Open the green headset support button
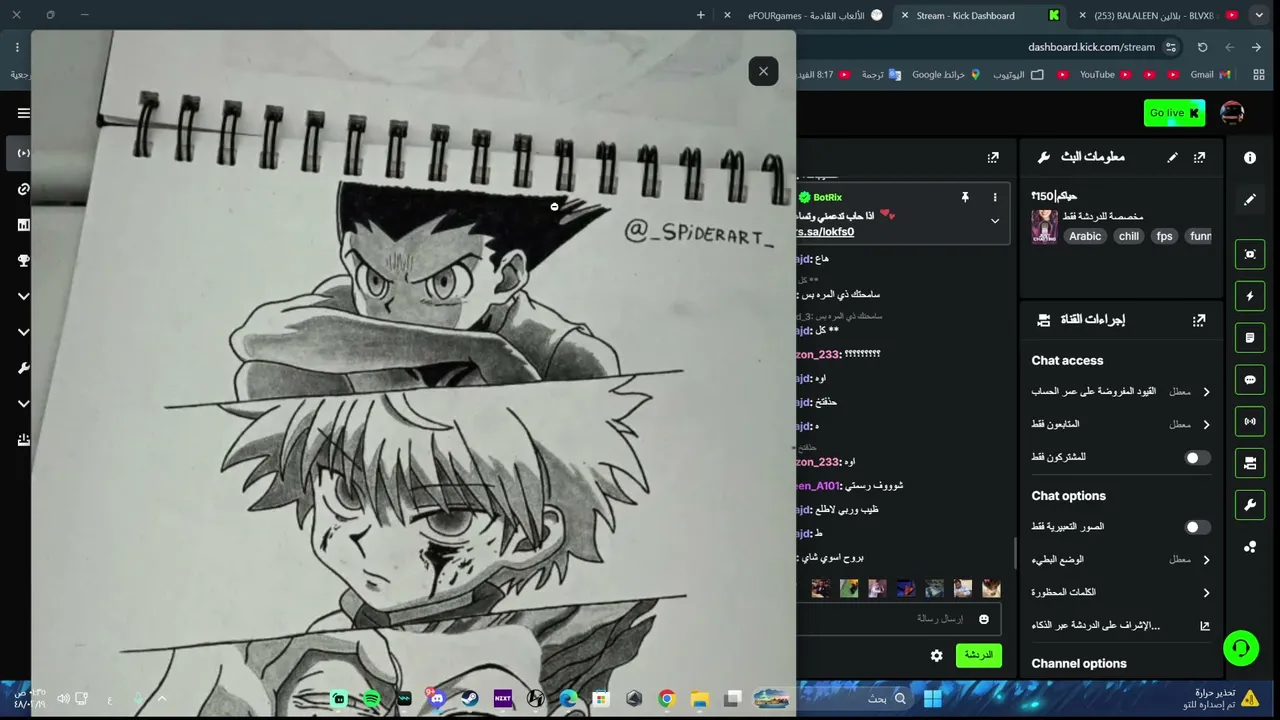The height and width of the screenshot is (720, 1280). [1241, 648]
